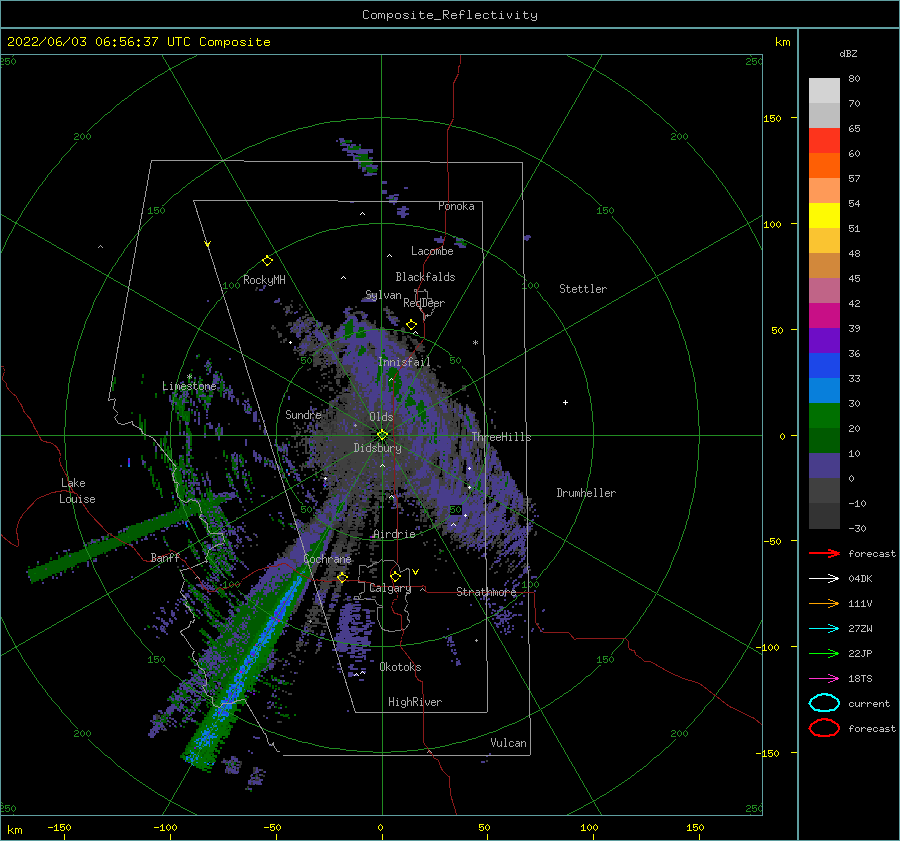Click the white plus marker east of ThreeHills

(x=565, y=402)
